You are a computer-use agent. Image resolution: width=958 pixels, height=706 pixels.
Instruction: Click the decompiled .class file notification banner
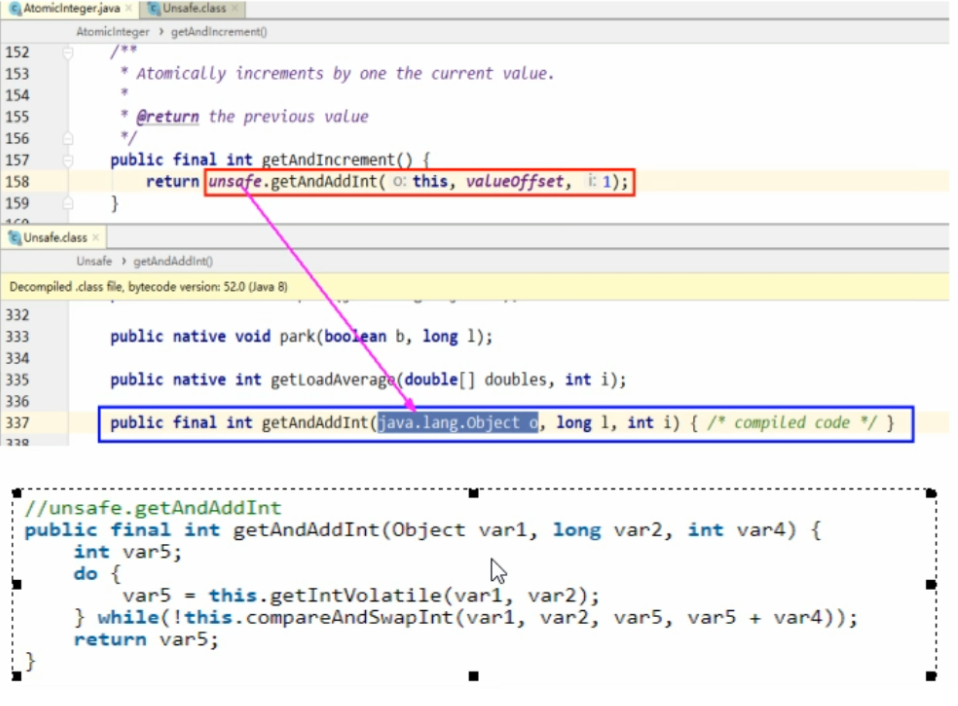[475, 287]
